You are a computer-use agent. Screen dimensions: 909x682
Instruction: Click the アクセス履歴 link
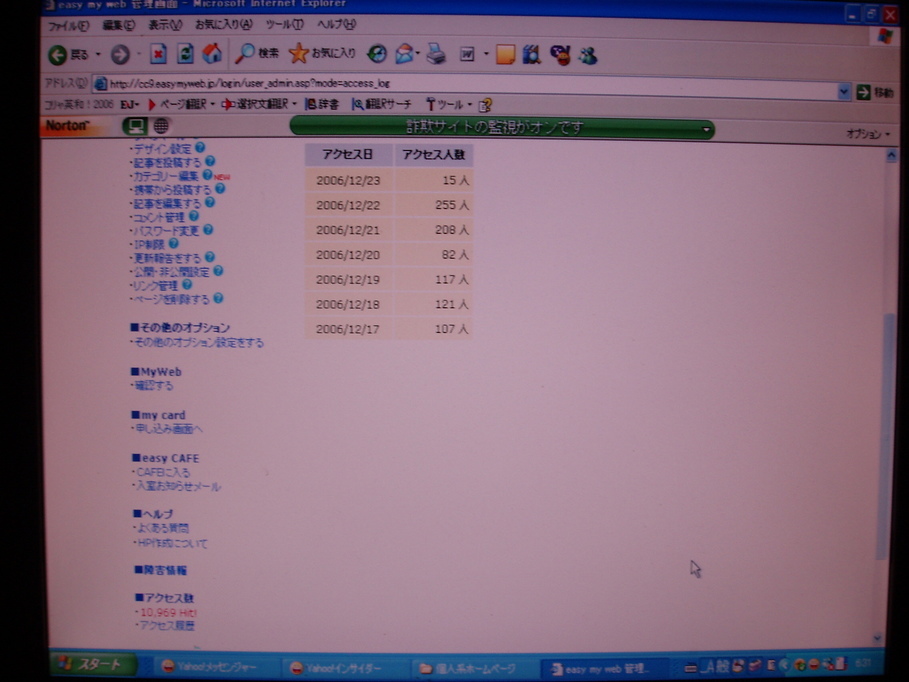pos(166,625)
